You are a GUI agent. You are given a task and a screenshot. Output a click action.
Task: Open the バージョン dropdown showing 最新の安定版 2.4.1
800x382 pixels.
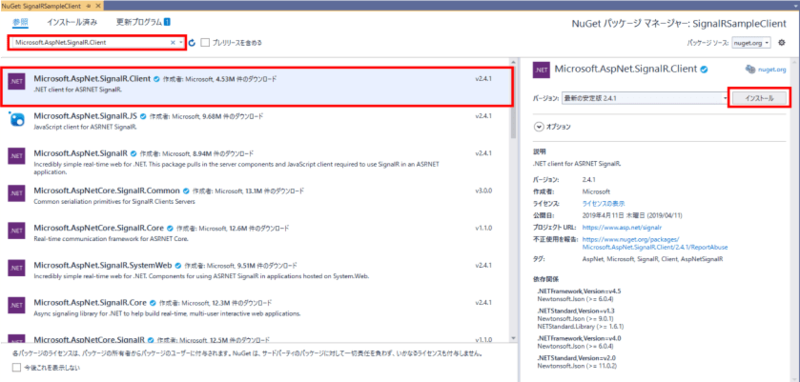[x=645, y=98]
